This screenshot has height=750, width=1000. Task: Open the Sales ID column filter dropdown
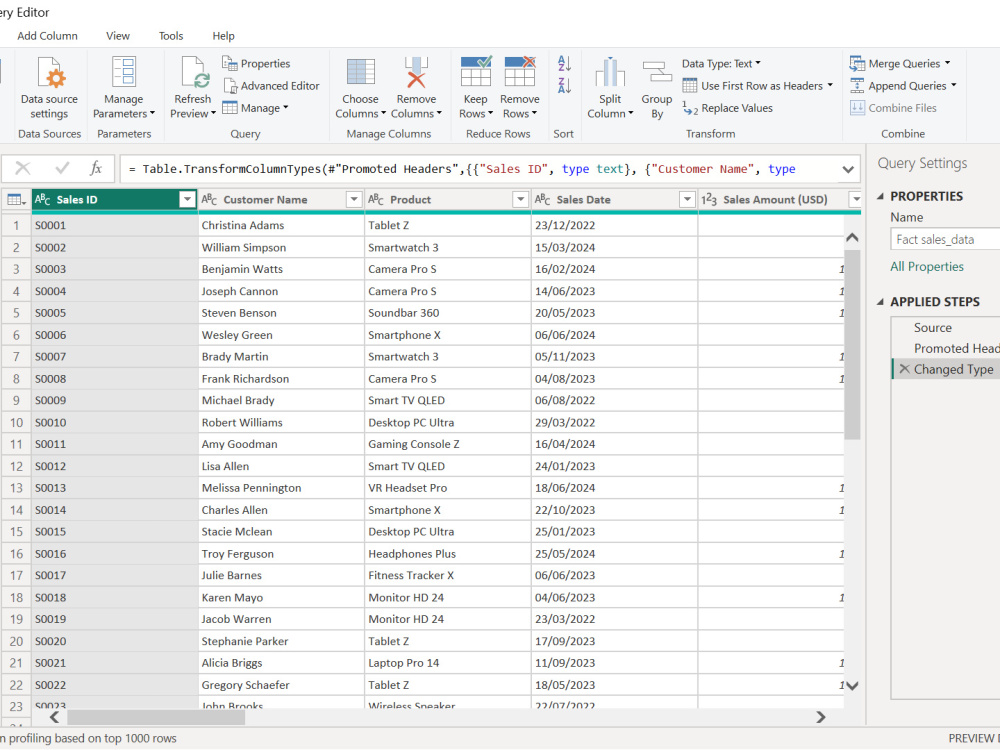187,200
